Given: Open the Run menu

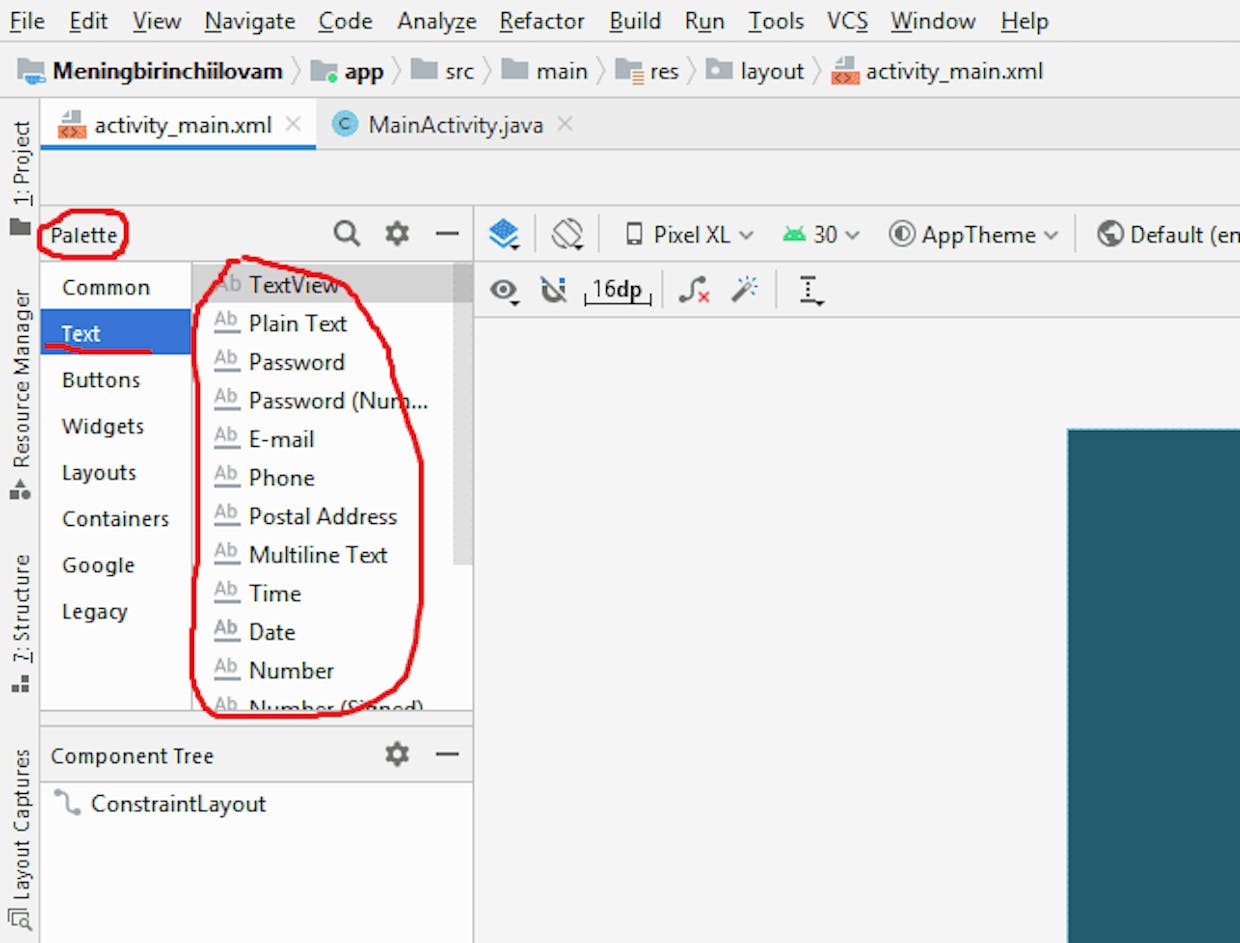Looking at the screenshot, I should (x=705, y=21).
